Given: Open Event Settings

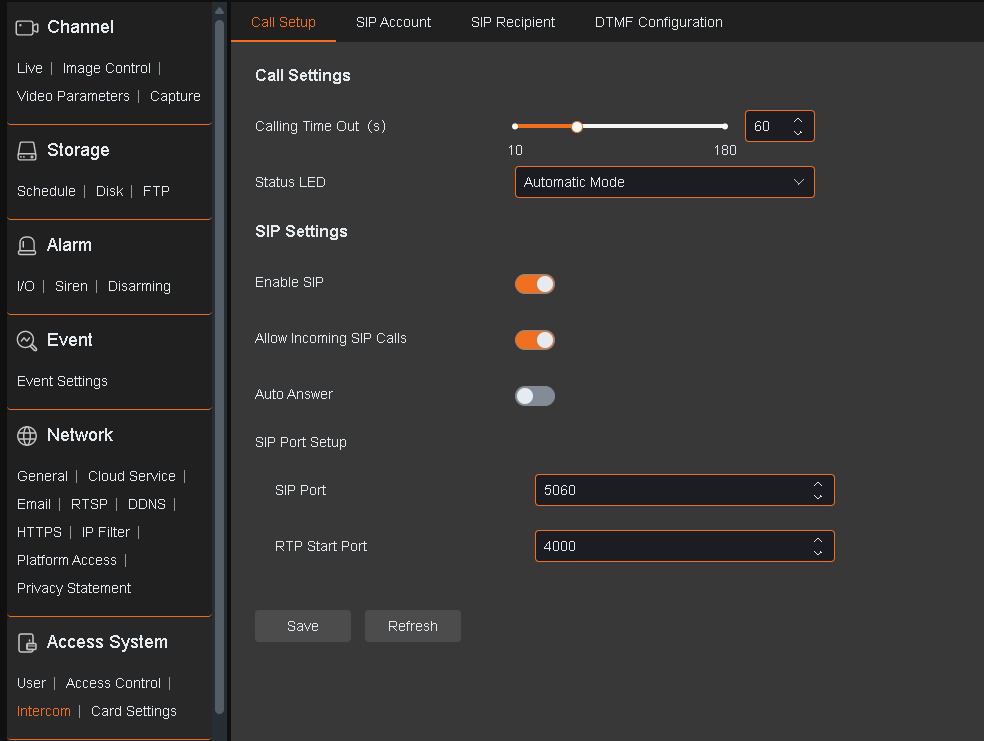Looking at the screenshot, I should coord(62,381).
